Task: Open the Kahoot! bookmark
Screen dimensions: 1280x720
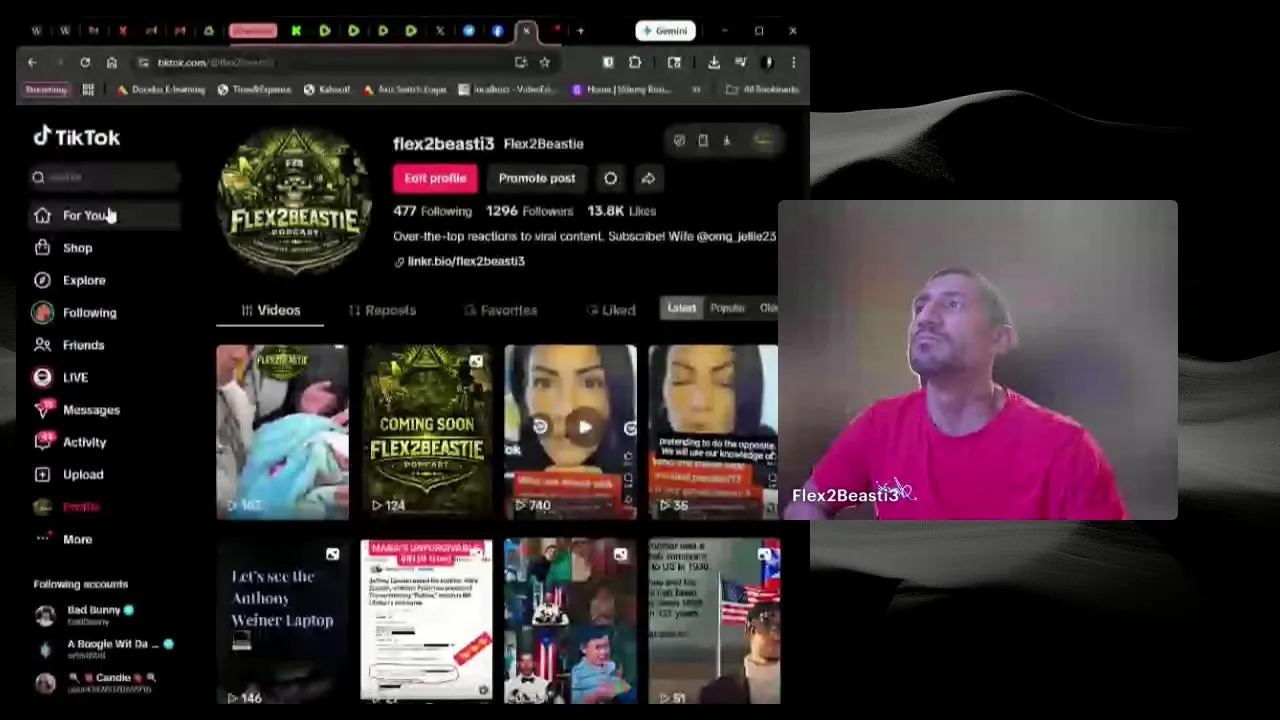Action: click(x=327, y=89)
